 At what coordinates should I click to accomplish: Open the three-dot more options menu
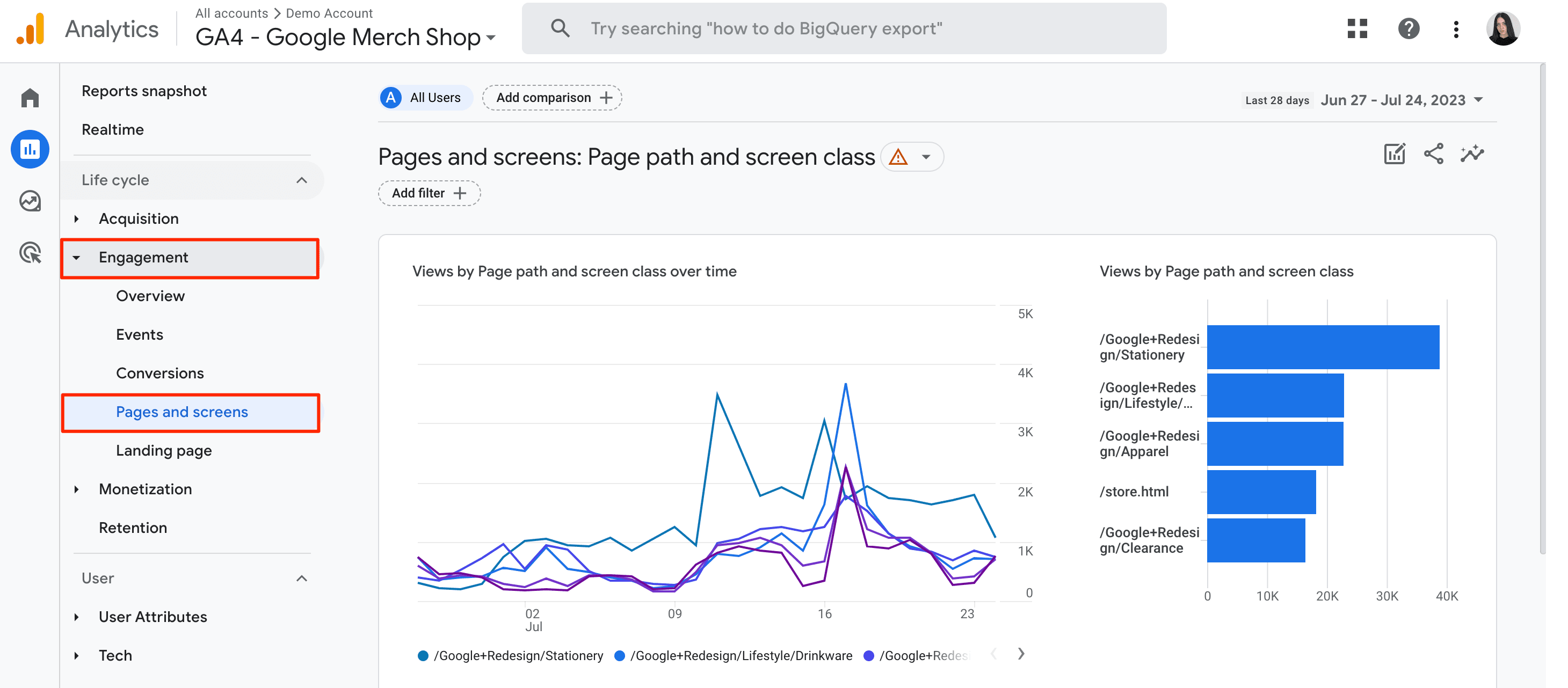(x=1456, y=28)
